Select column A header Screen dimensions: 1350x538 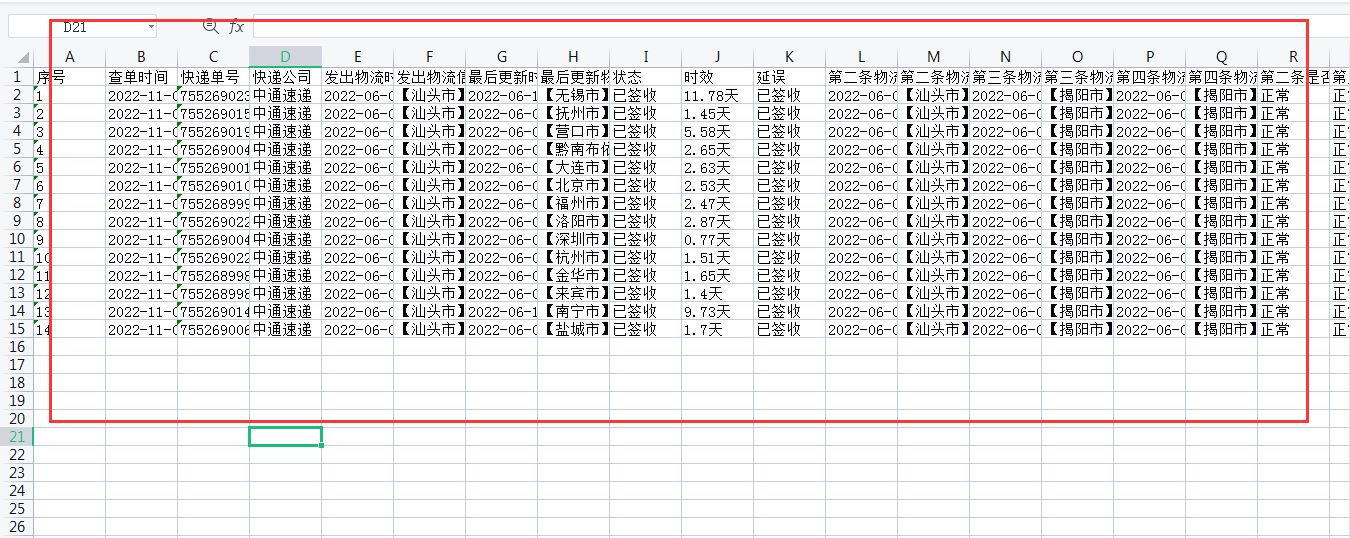click(69, 57)
